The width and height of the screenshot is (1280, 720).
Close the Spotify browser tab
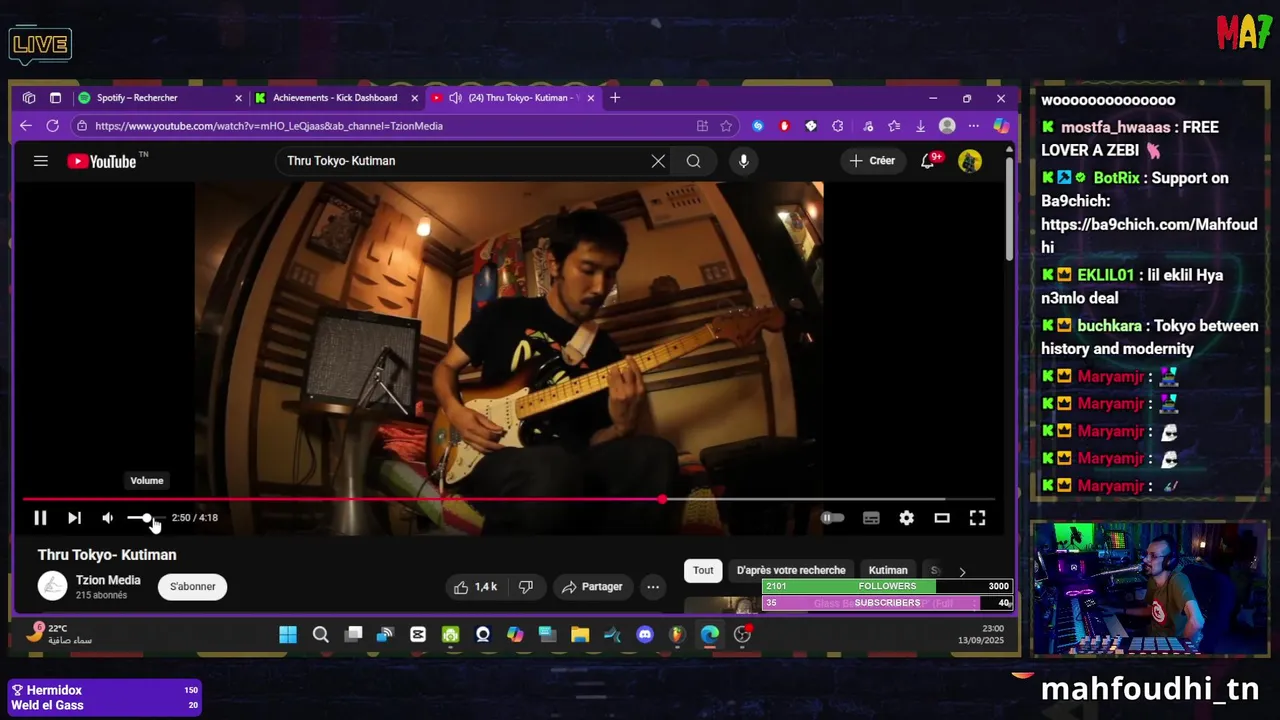(x=238, y=98)
